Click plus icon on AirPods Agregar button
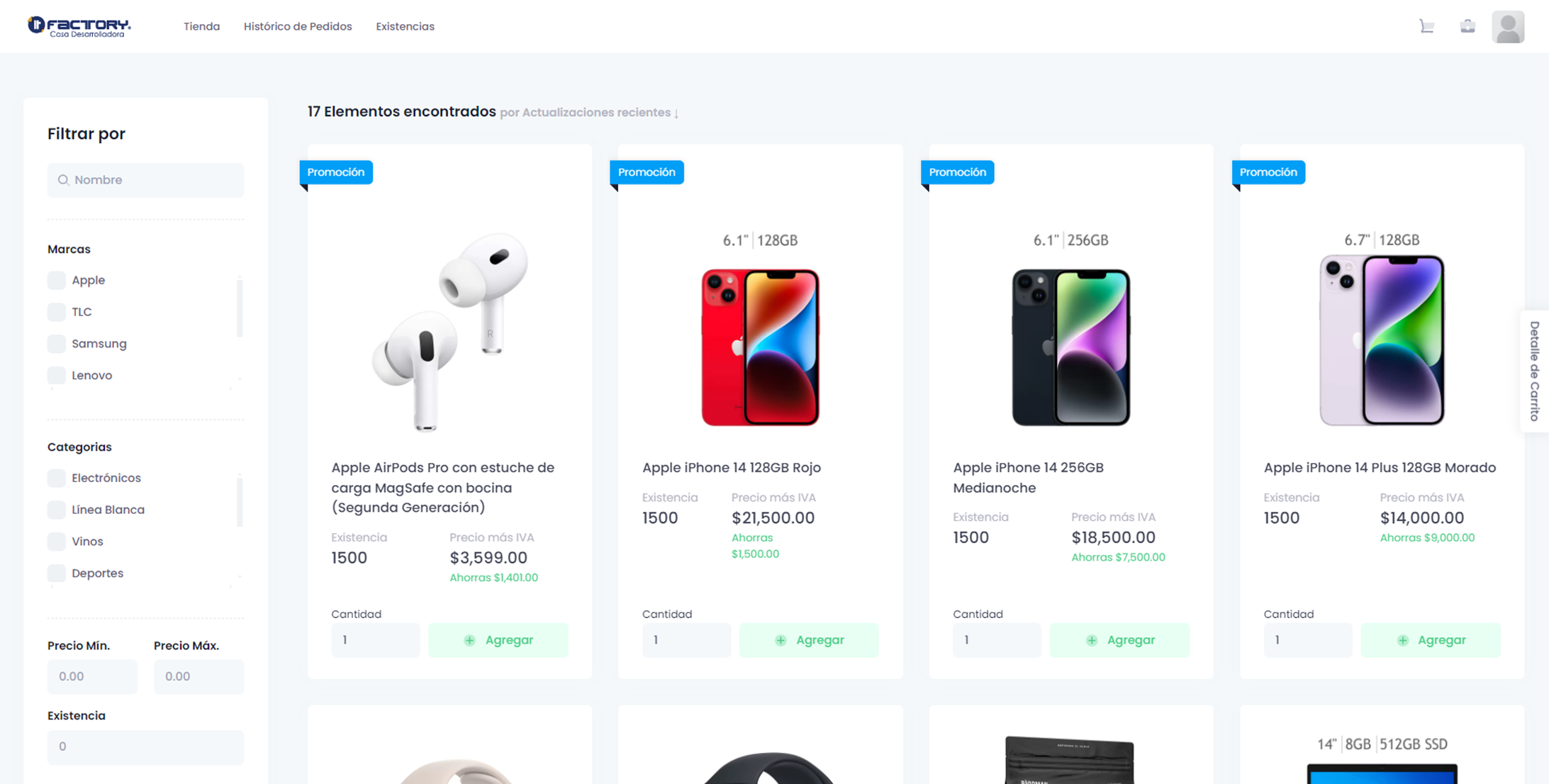 click(x=469, y=640)
